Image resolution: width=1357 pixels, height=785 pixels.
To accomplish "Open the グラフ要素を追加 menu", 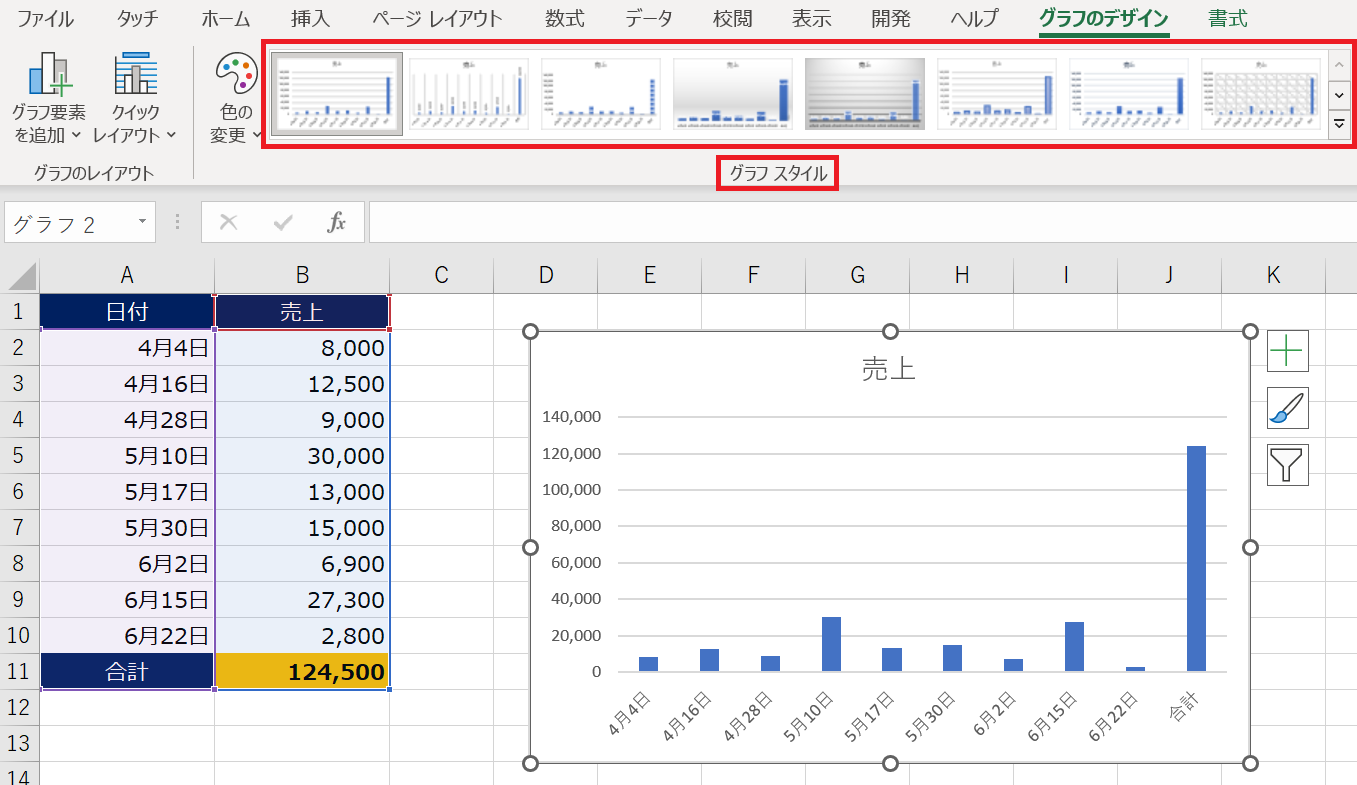I will click(48, 98).
